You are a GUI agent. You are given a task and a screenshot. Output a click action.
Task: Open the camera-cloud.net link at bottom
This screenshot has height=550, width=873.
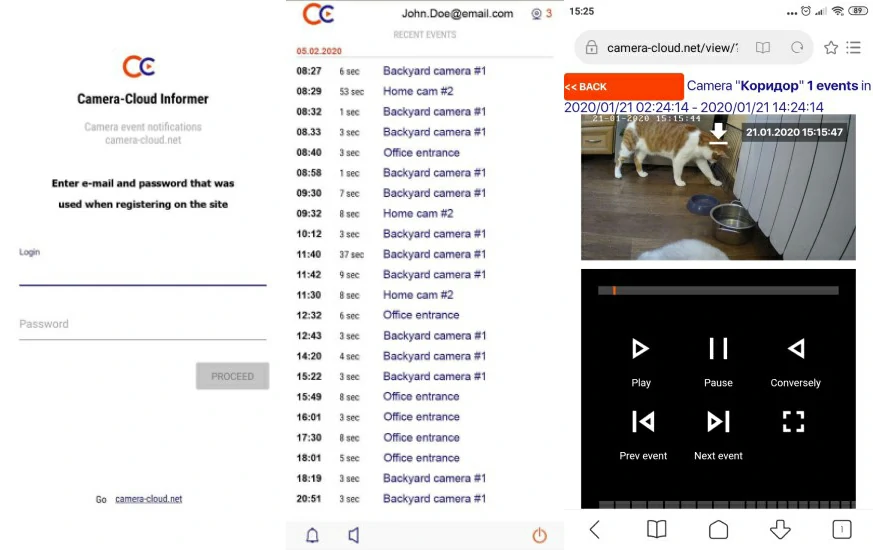click(x=149, y=499)
